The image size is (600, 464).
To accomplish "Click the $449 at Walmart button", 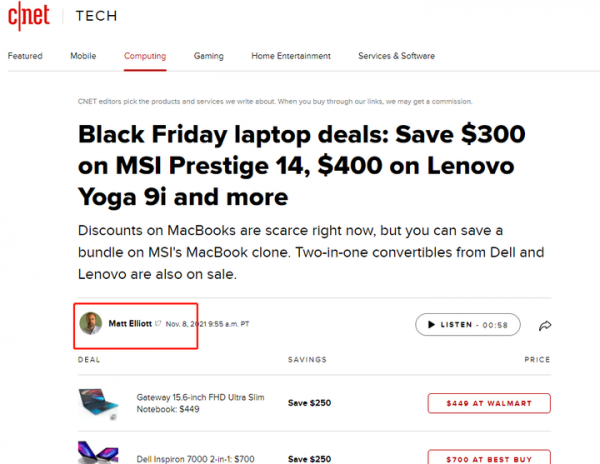I will tap(489, 403).
